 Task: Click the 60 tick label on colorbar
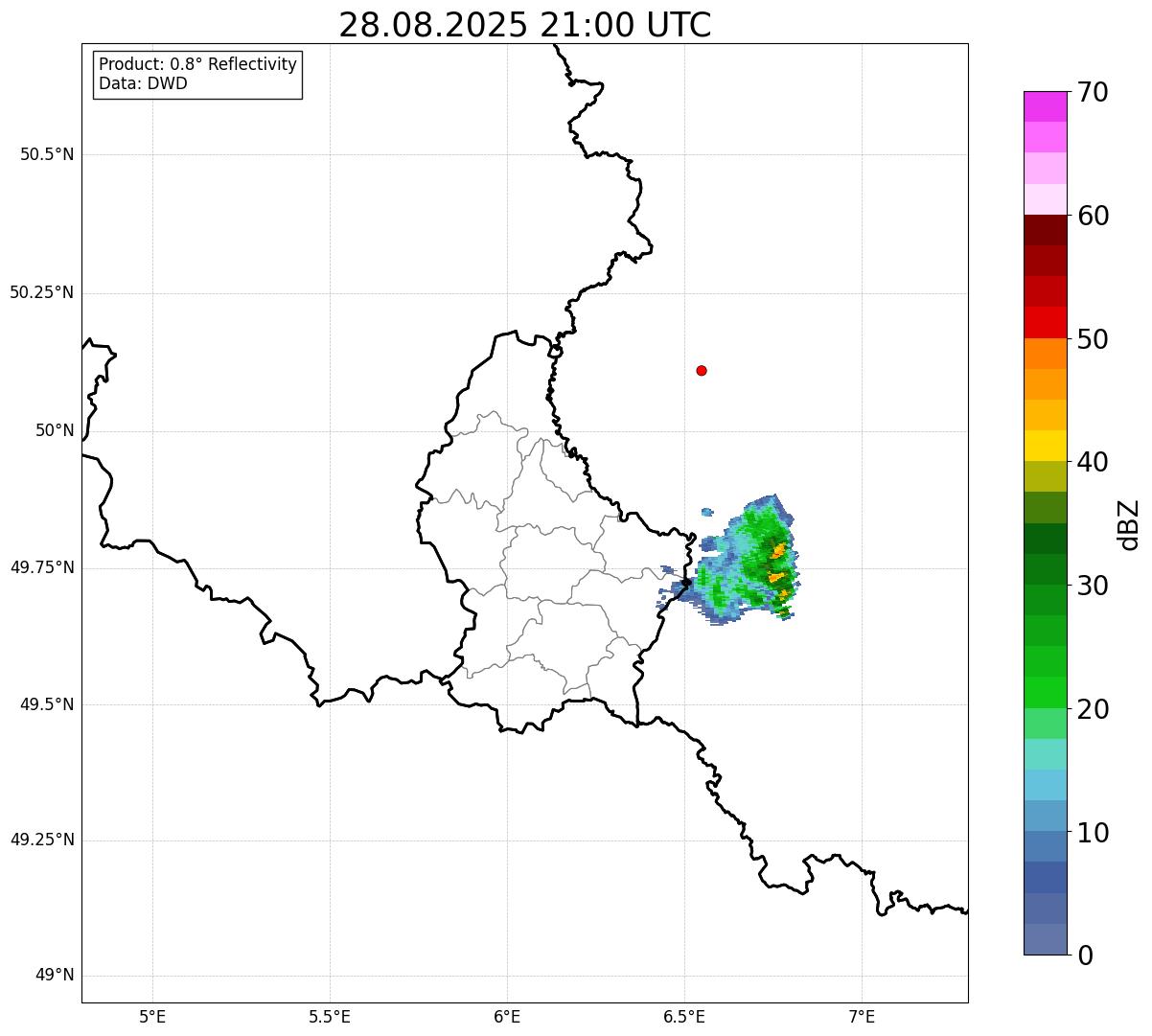tap(1093, 216)
